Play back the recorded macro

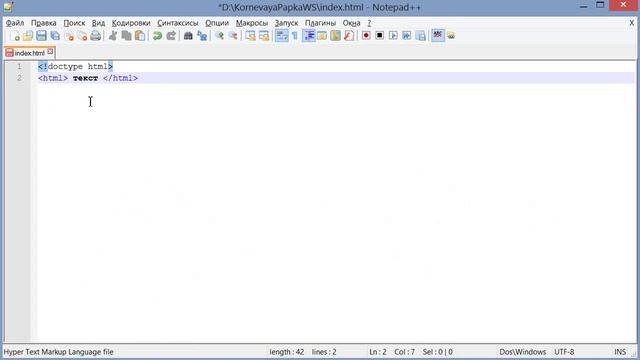pyautogui.click(x=393, y=36)
